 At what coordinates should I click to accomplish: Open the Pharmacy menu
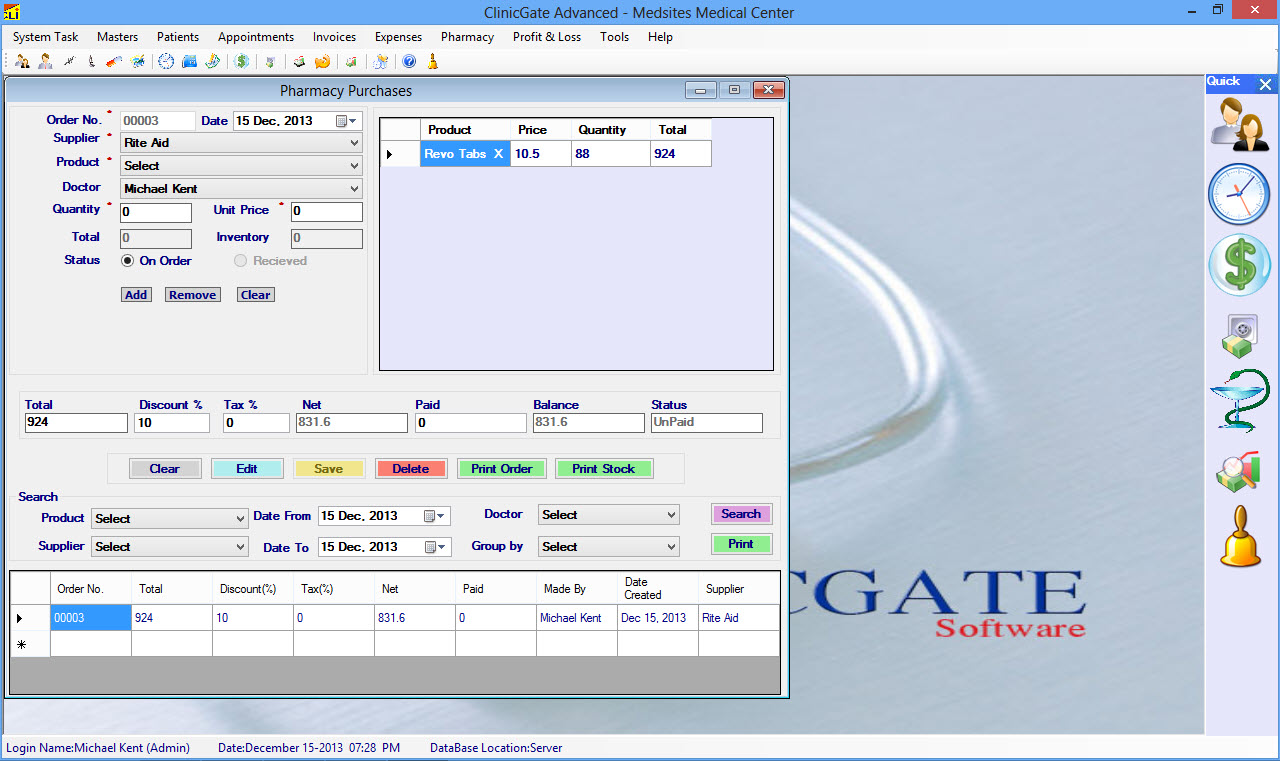[x=467, y=37]
